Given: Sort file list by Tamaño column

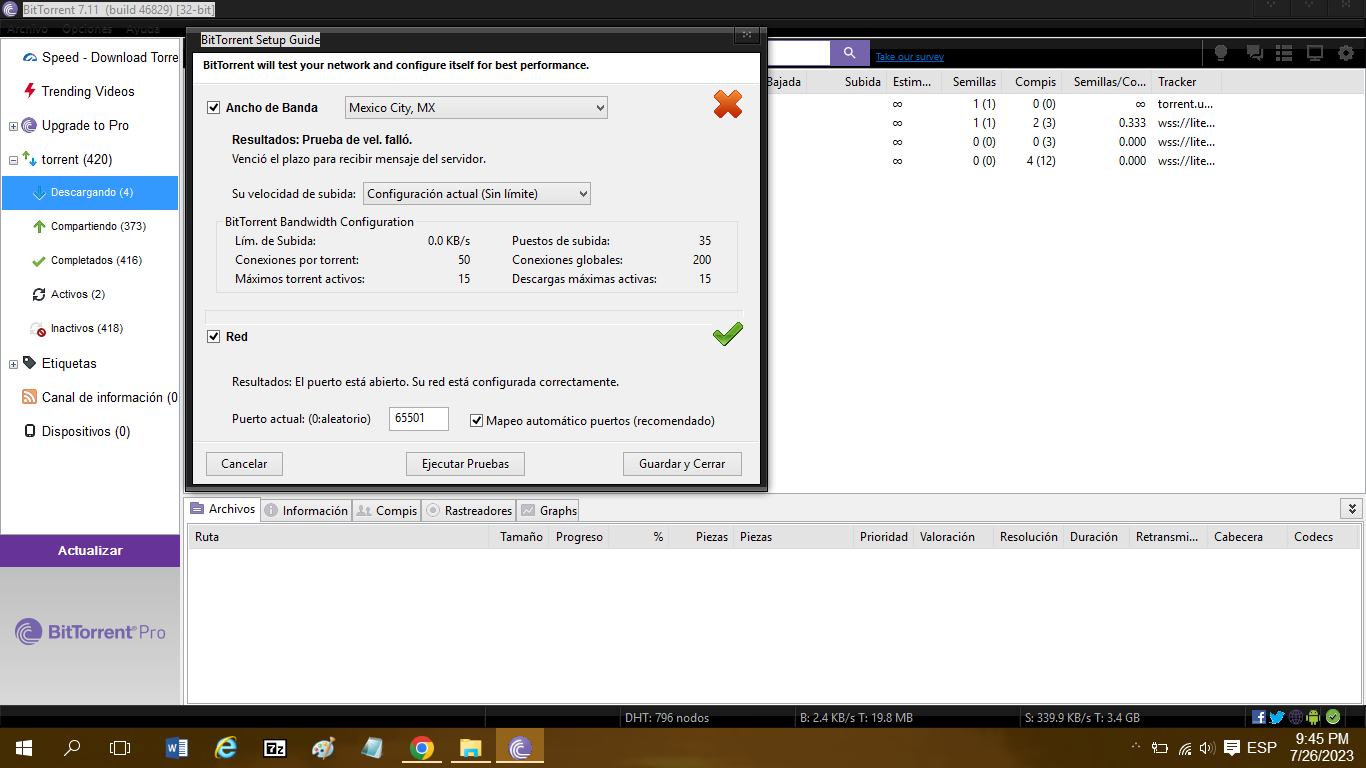Looking at the screenshot, I should [521, 537].
